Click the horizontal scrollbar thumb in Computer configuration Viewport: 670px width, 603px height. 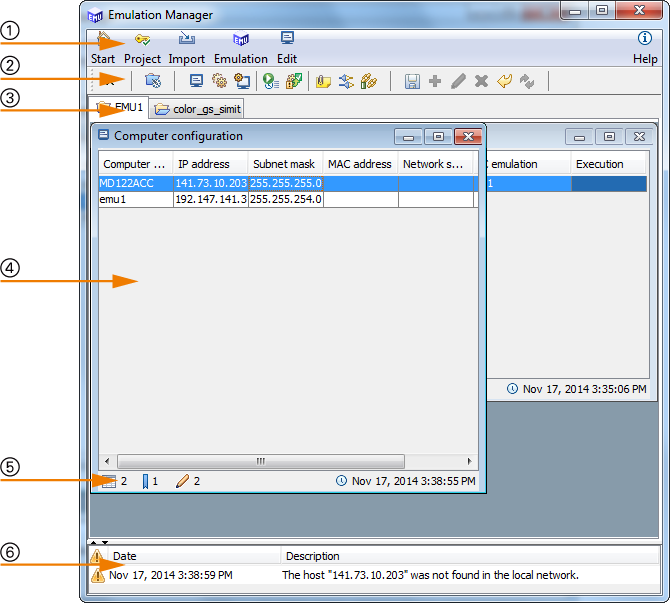point(261,461)
